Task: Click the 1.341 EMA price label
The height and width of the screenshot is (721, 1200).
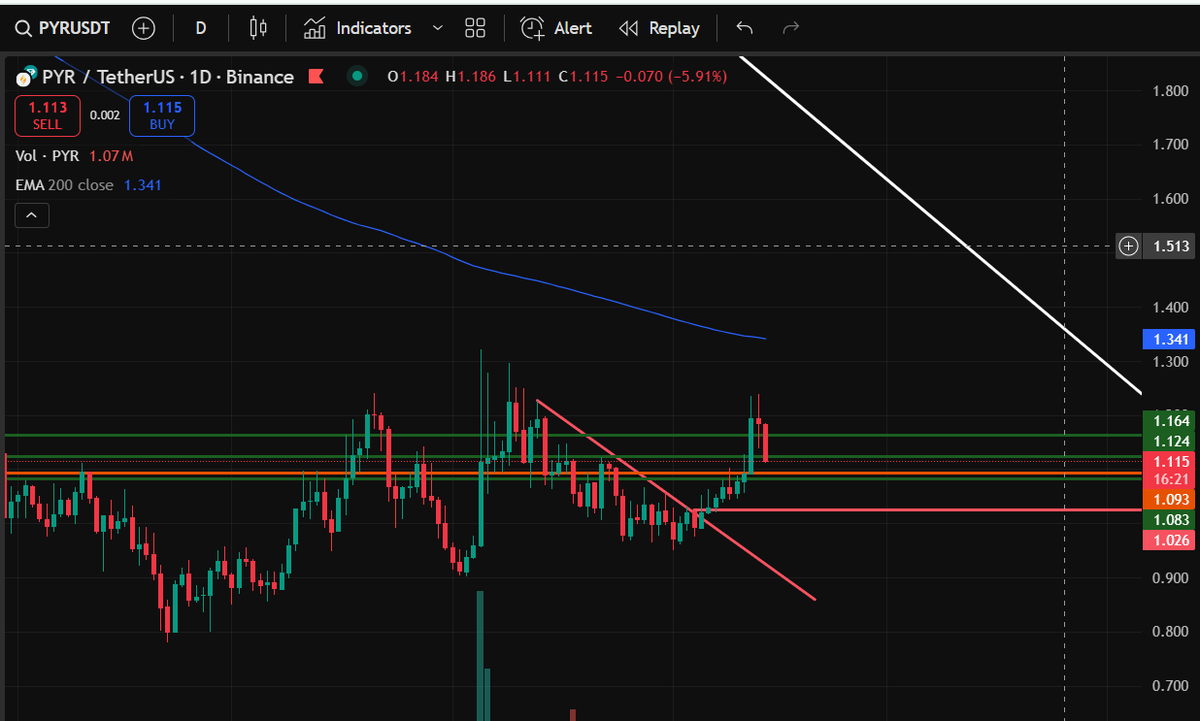Action: pos(1168,340)
